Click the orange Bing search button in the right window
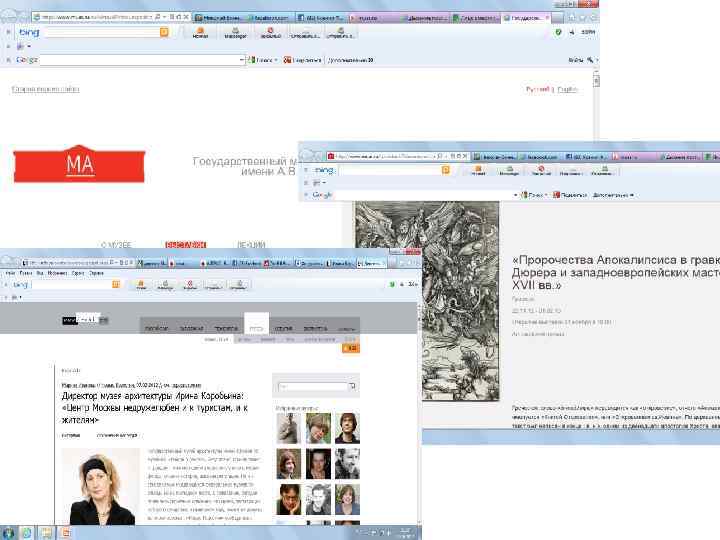Viewport: 720px width, 540px height. (445, 170)
